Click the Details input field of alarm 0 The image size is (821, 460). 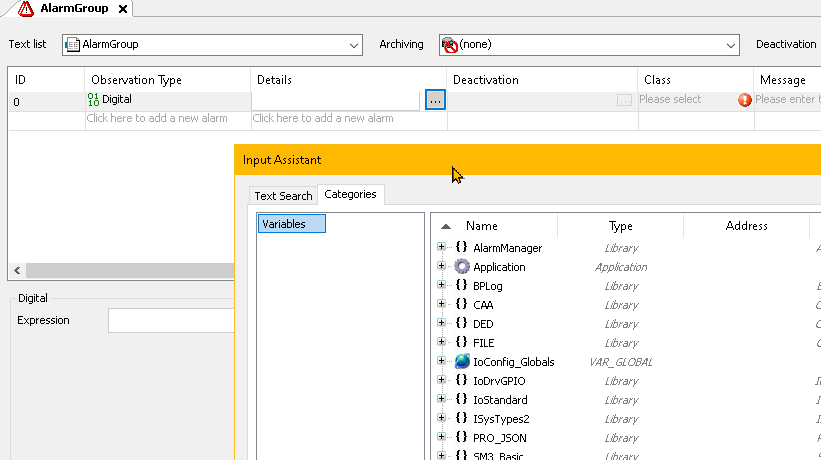336,100
